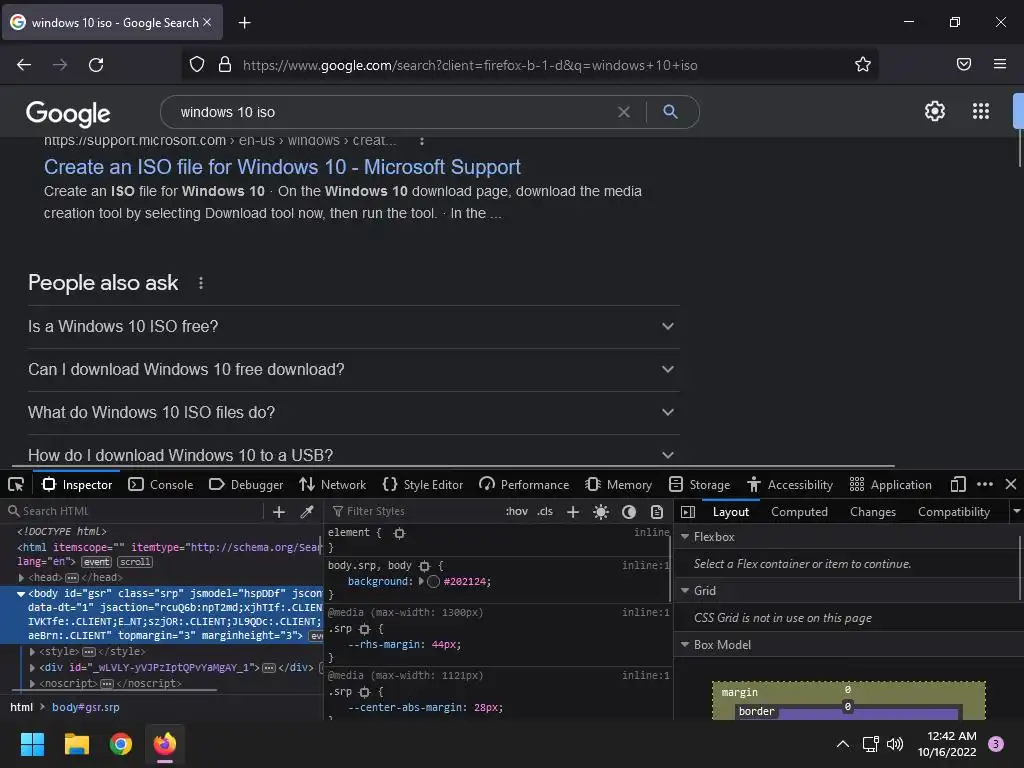This screenshot has height=768, width=1024.
Task: Click the Google logo
Action: pyautogui.click(x=68, y=114)
